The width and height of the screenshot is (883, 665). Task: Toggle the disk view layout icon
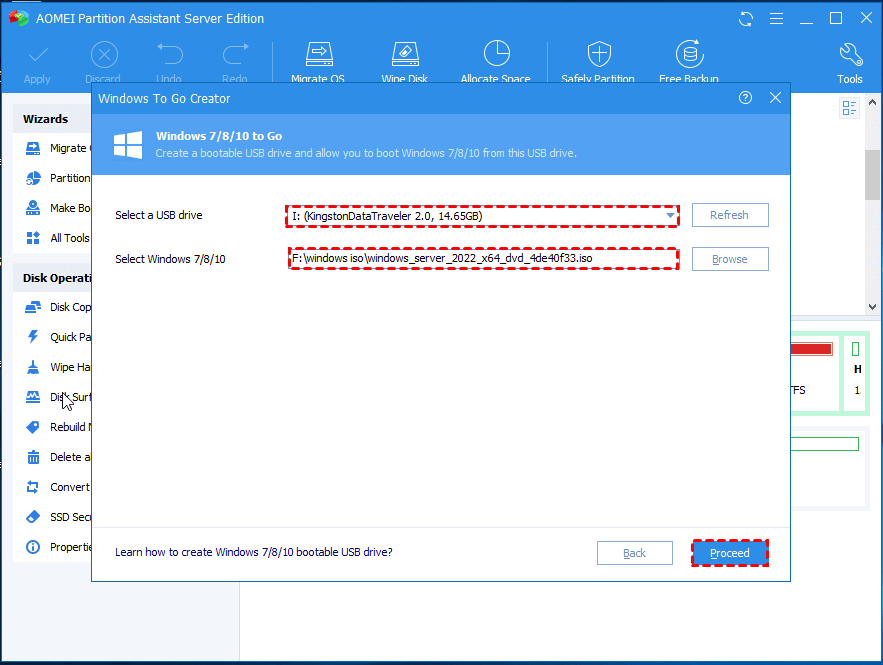click(849, 108)
